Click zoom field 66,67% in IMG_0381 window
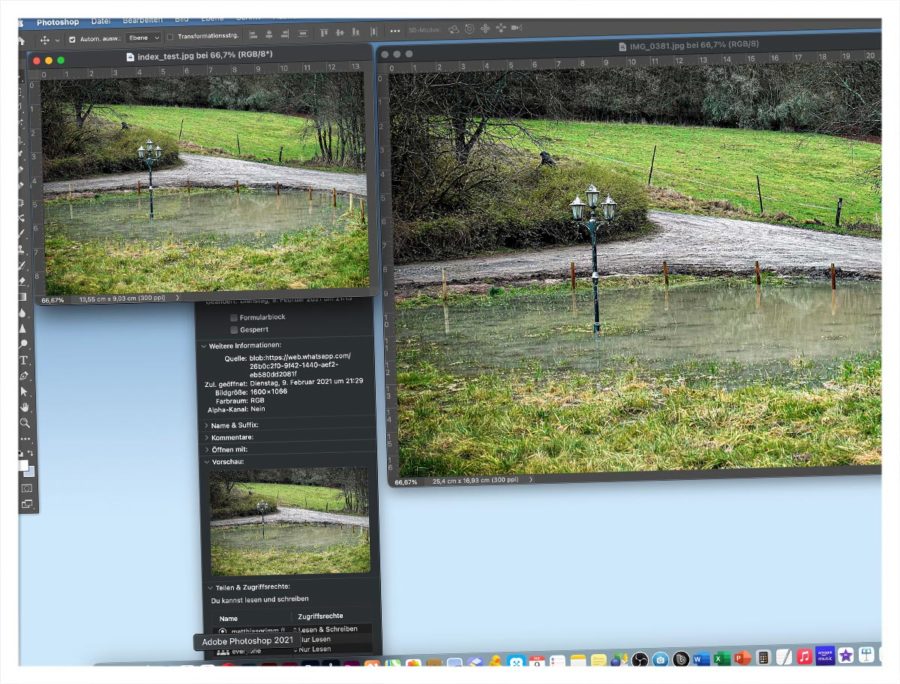 406,482
